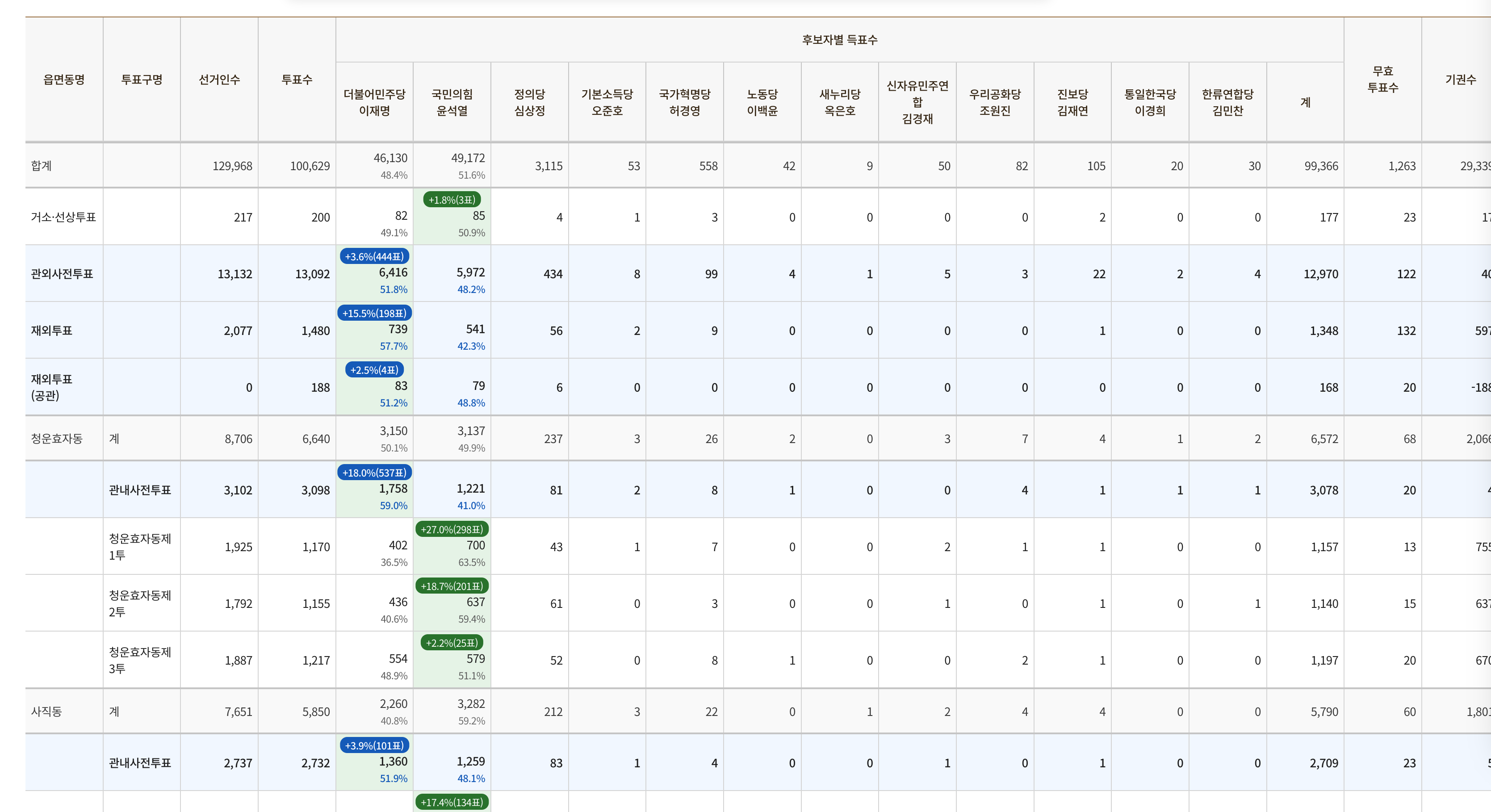Click the 후보자별 득표수 group header
The image size is (1491, 812).
tap(839, 39)
